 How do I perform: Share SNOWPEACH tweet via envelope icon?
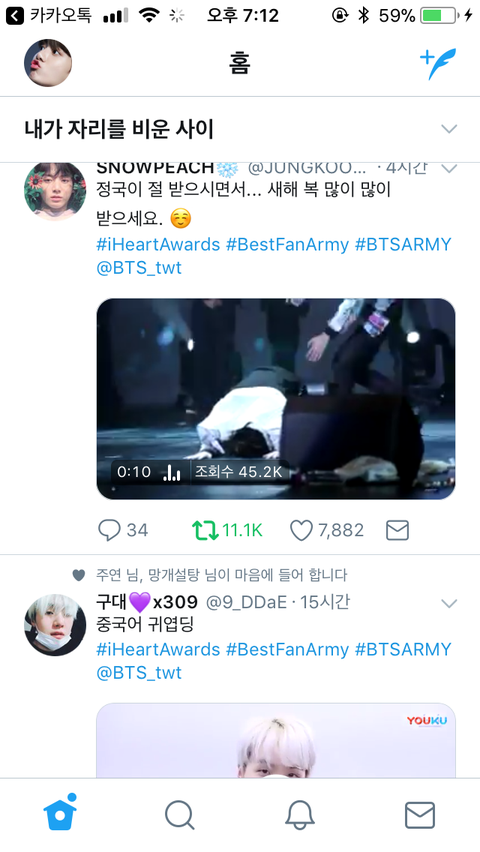point(397,530)
